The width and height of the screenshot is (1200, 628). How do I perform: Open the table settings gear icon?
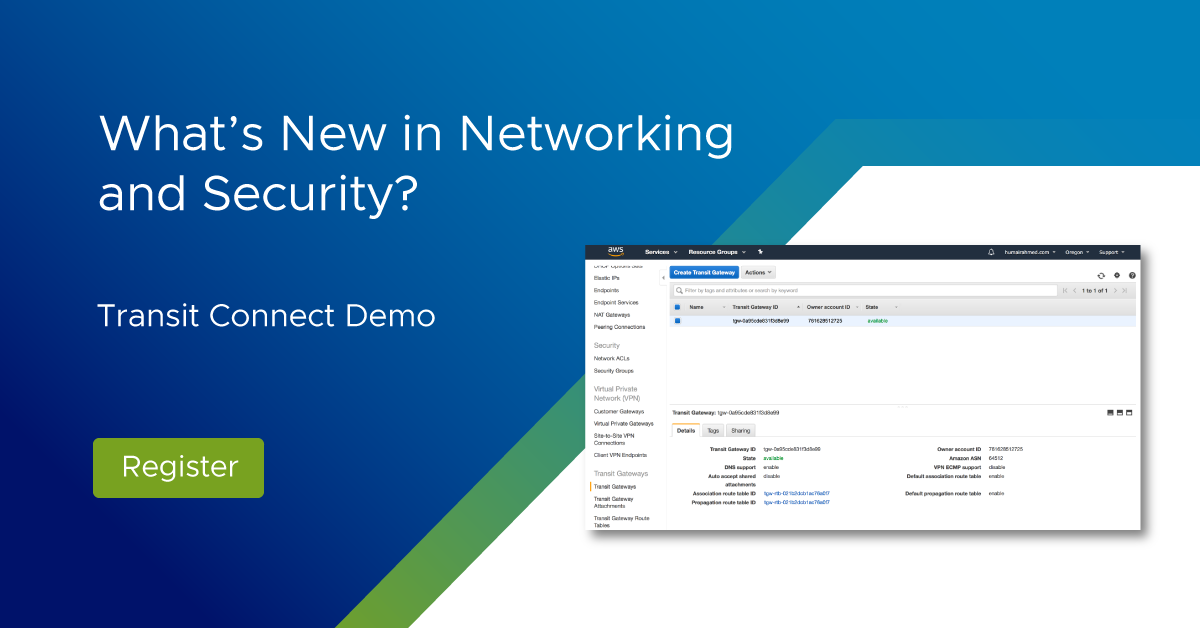coord(1117,275)
